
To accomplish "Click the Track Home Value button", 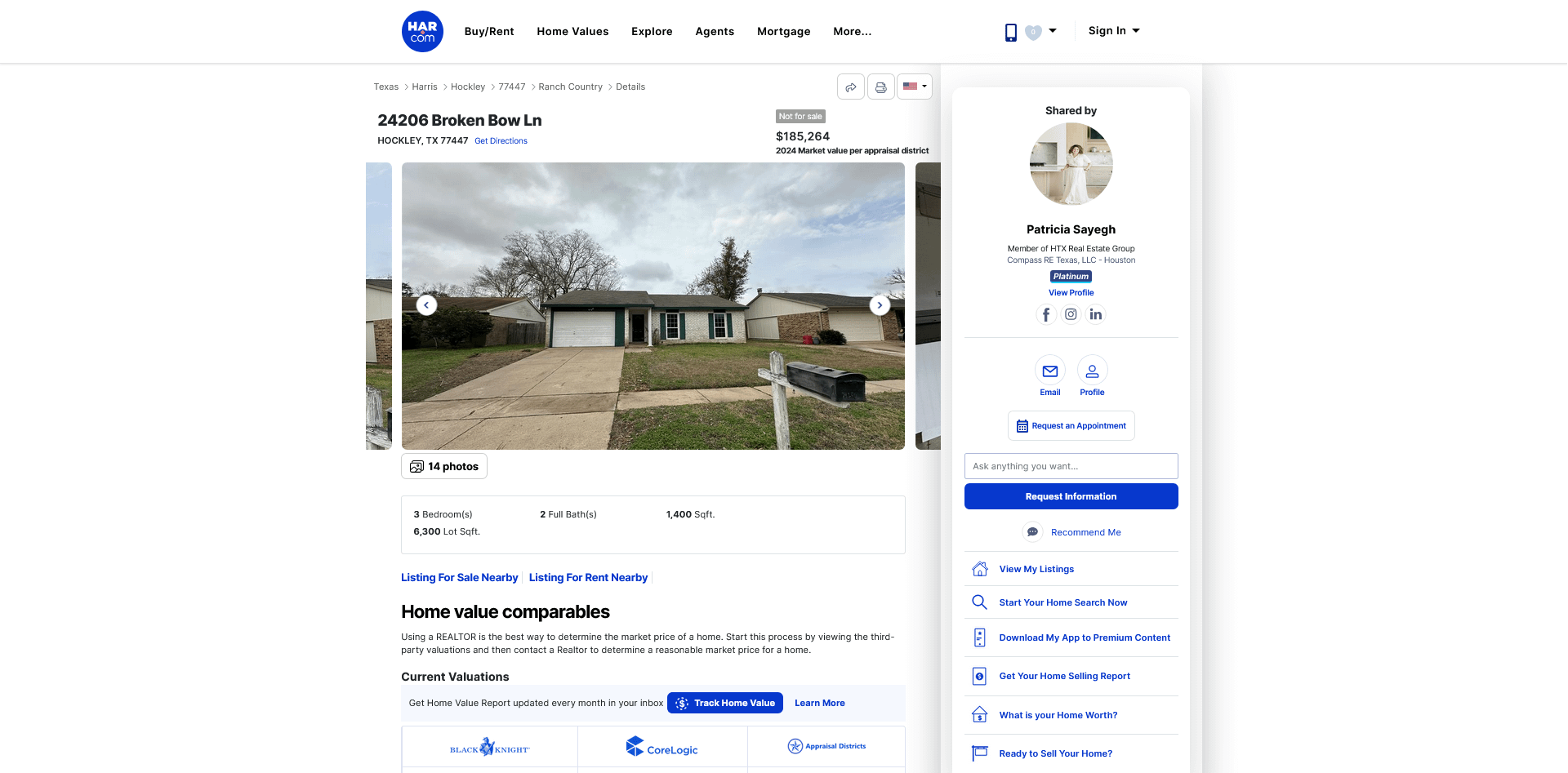I will [x=725, y=703].
